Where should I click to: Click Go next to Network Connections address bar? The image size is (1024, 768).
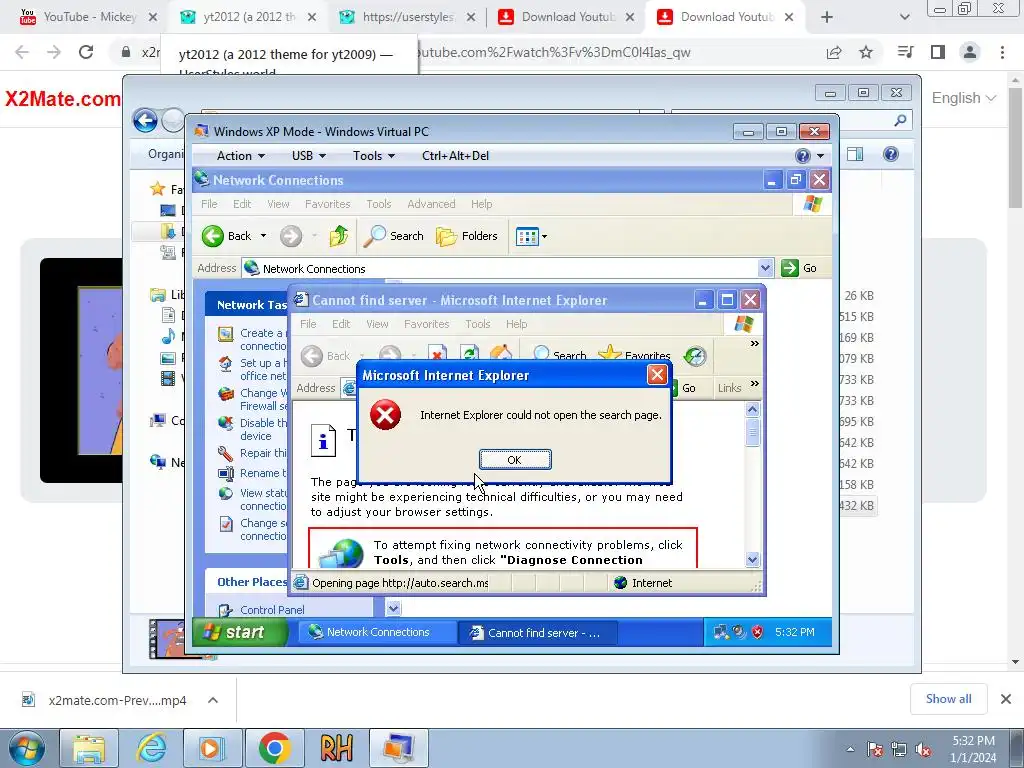click(799, 268)
